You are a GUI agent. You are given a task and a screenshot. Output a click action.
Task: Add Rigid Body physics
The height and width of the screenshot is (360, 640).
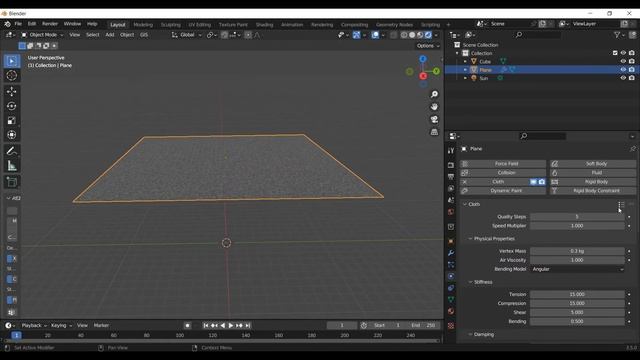(x=593, y=182)
